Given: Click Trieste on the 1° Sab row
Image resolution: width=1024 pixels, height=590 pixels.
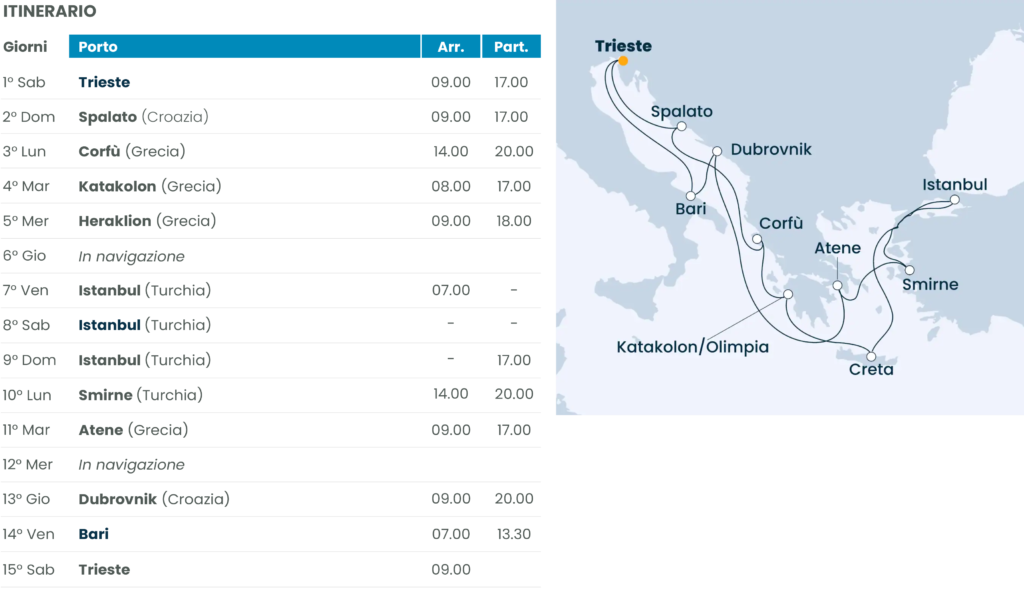Looking at the screenshot, I should 104,82.
